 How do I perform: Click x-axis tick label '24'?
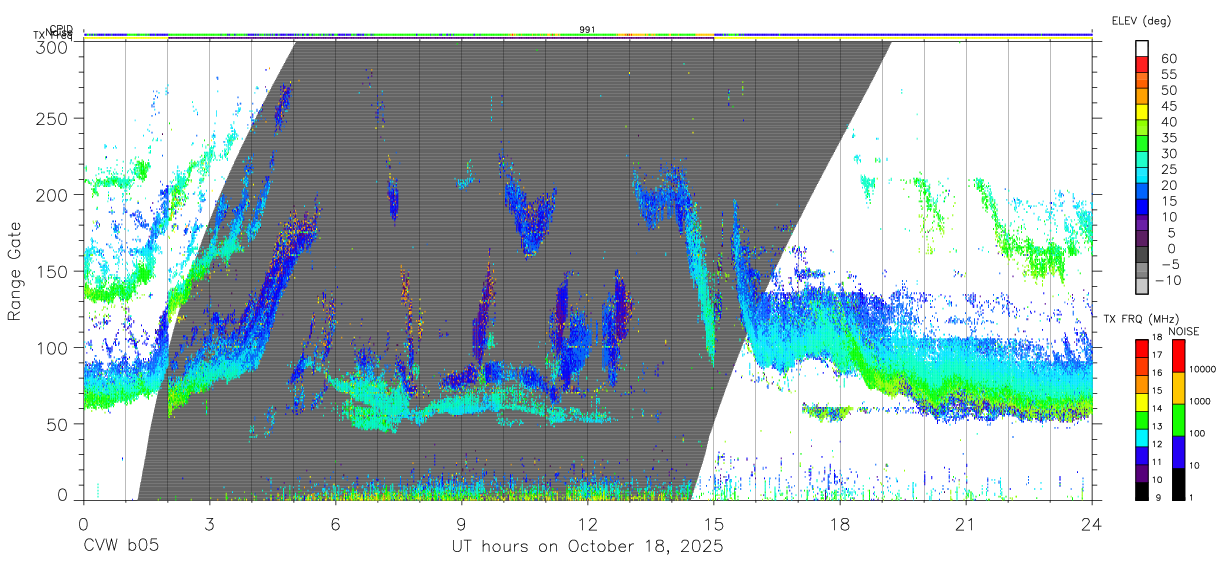click(x=1092, y=524)
